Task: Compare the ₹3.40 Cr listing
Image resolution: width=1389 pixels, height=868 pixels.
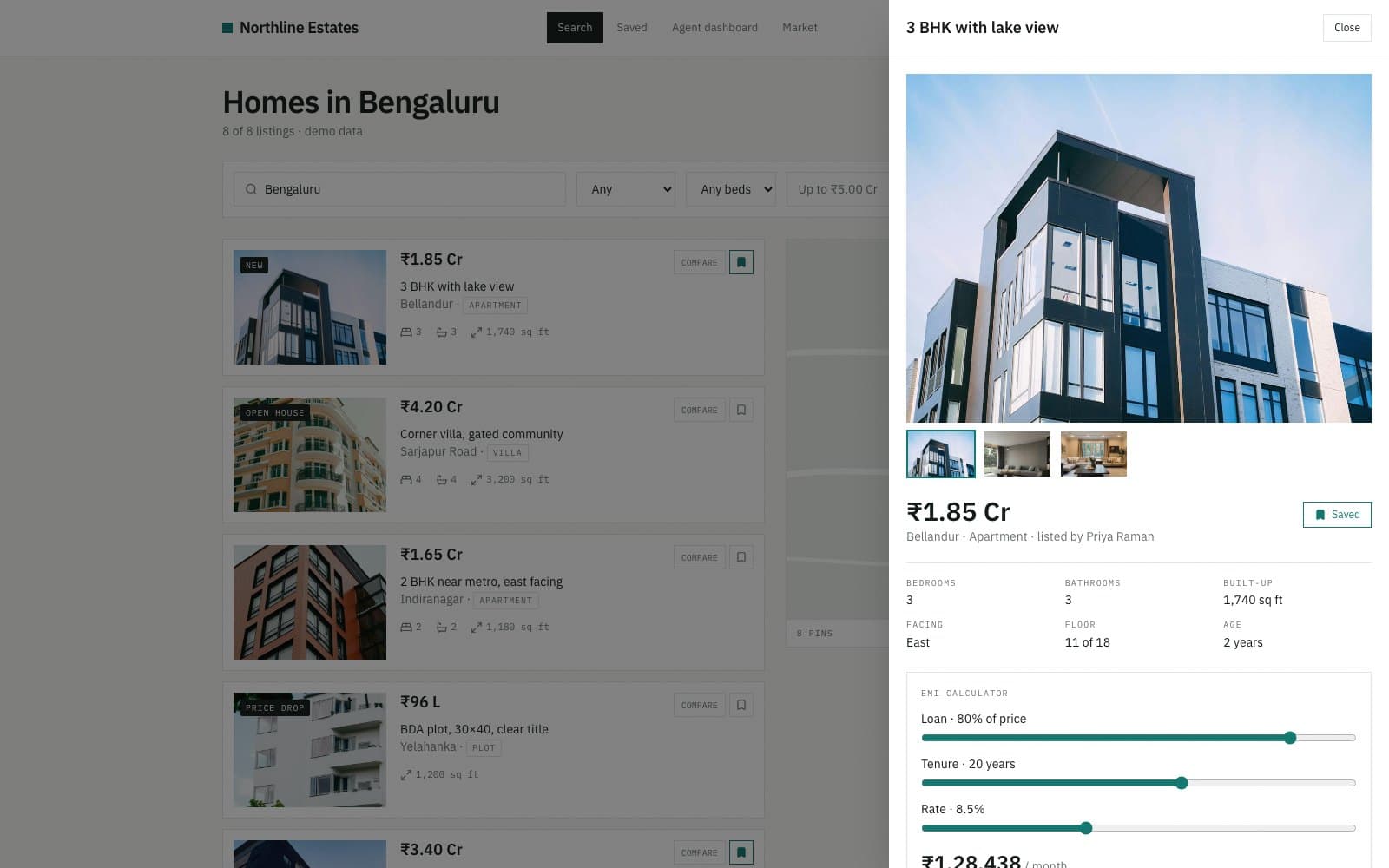Action: [699, 852]
